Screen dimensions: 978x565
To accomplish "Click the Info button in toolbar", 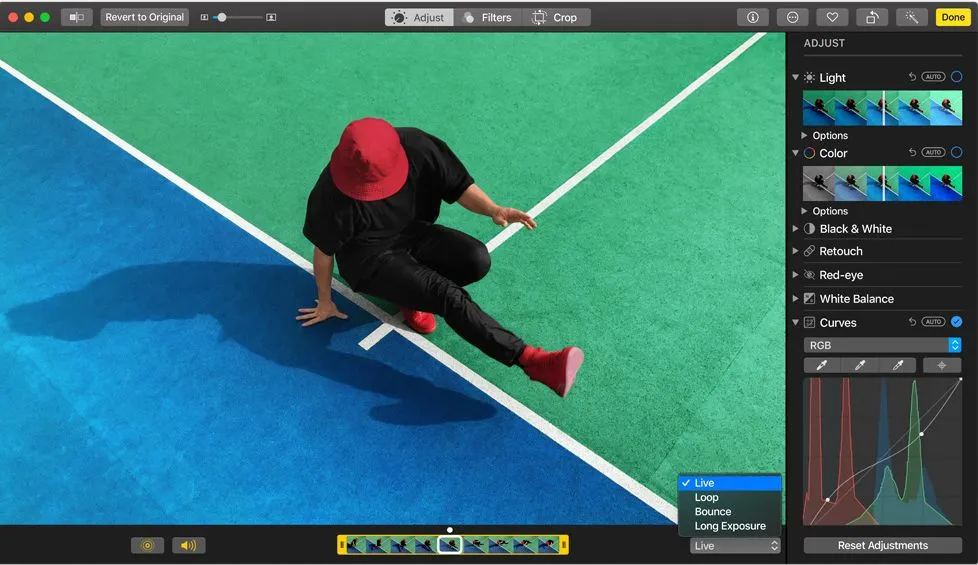I will point(752,17).
